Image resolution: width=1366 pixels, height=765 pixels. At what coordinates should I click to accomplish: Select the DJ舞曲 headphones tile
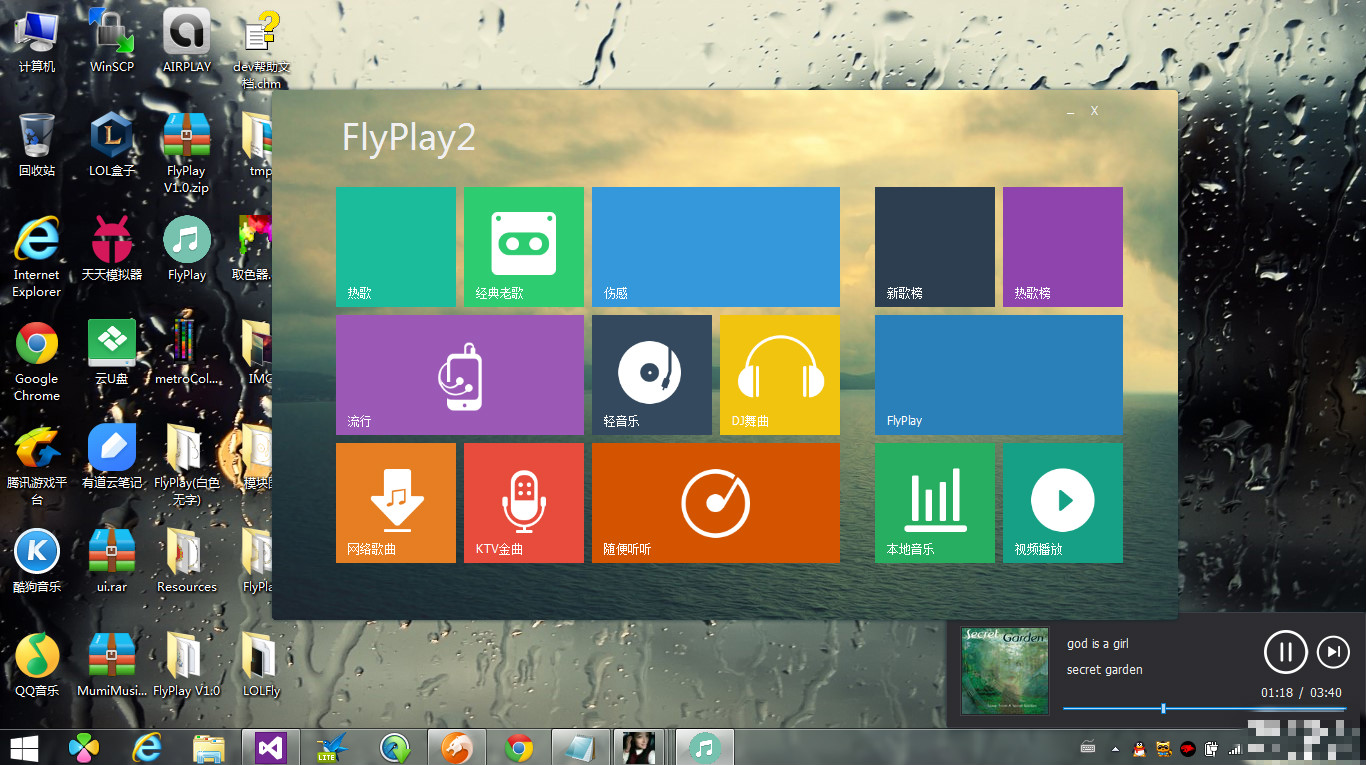[x=779, y=375]
